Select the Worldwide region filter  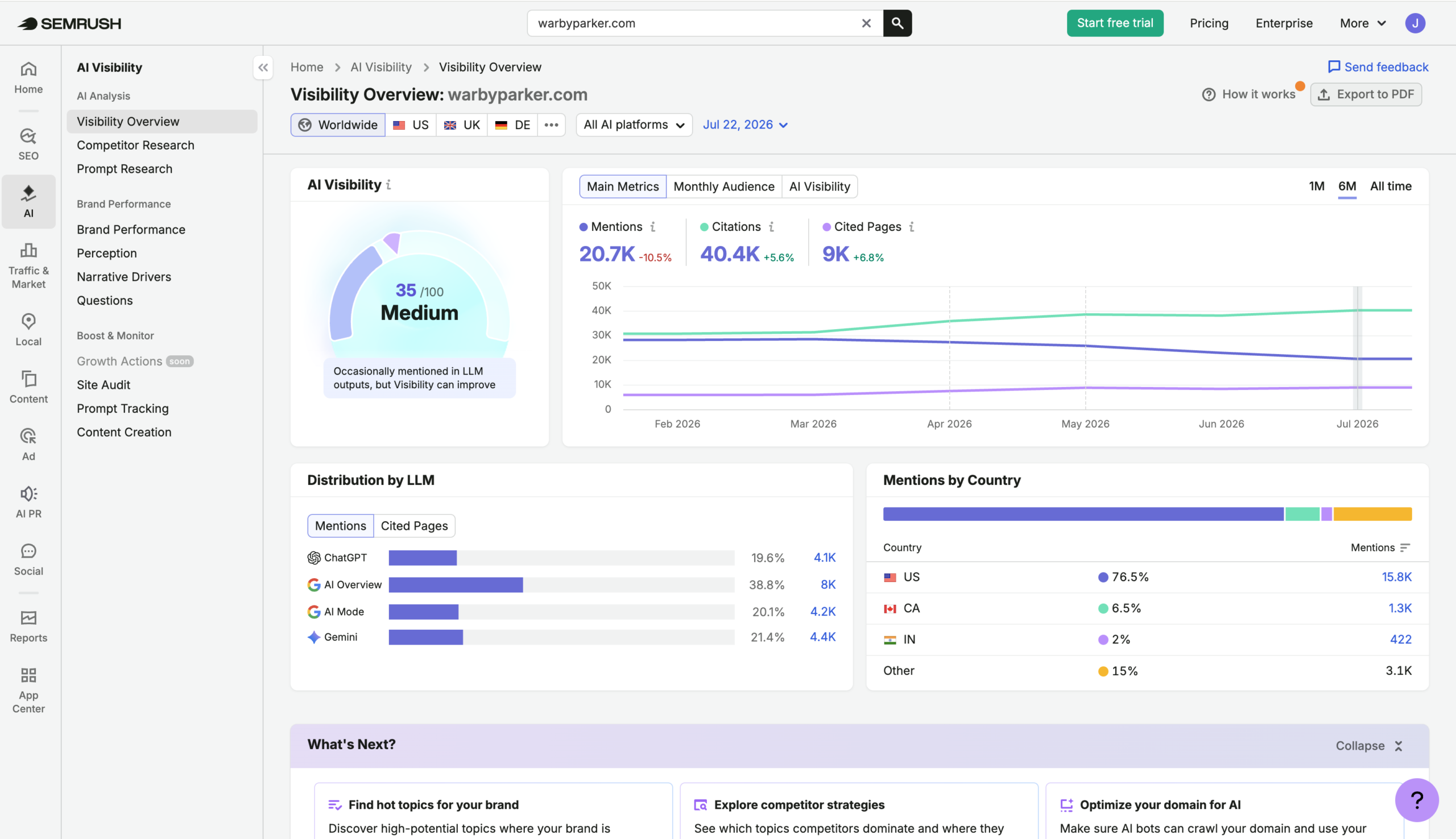point(338,125)
